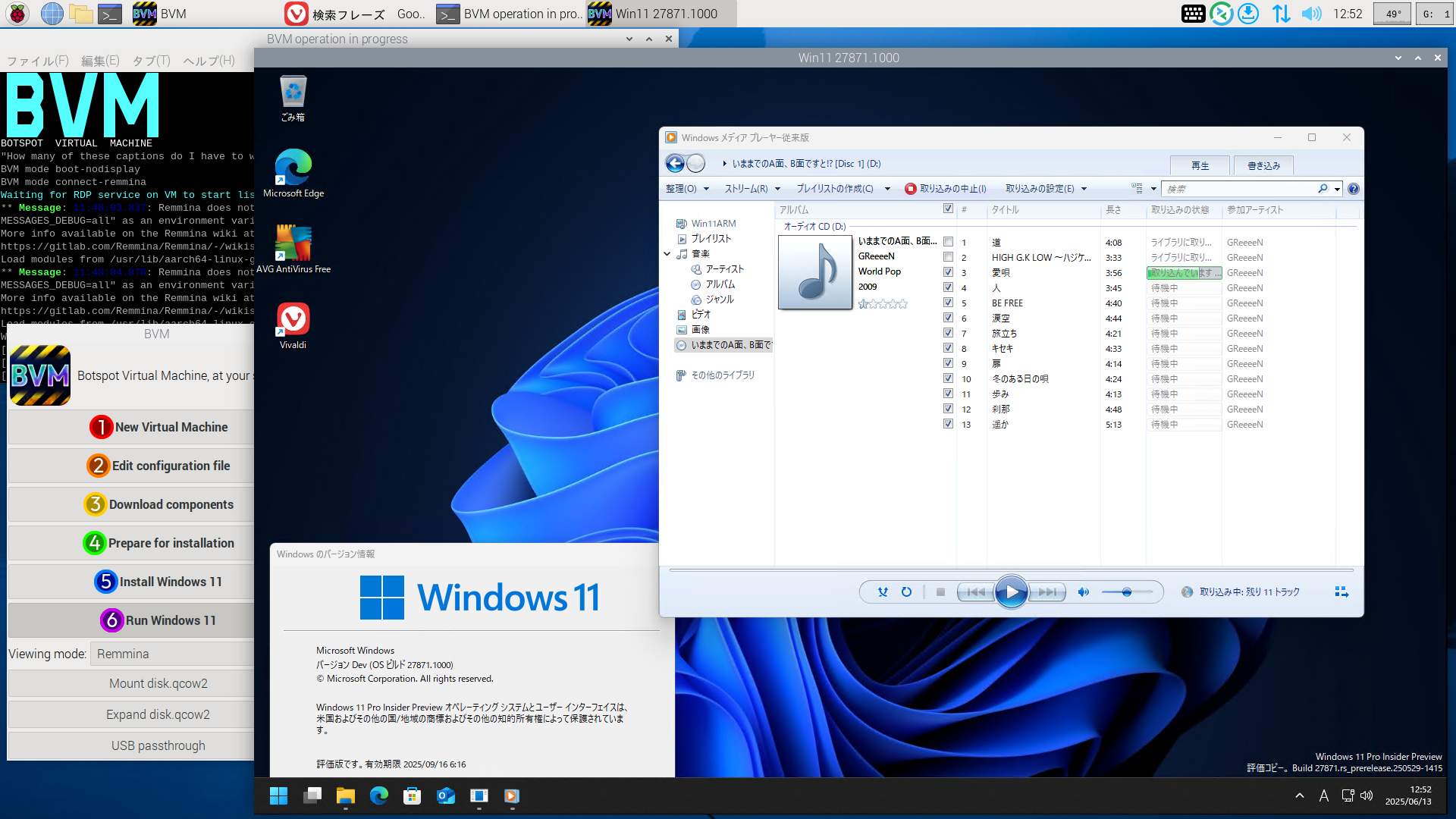Image resolution: width=1456 pixels, height=819 pixels.
Task: Toggle the select-all checkbox in column header
Action: (x=948, y=209)
